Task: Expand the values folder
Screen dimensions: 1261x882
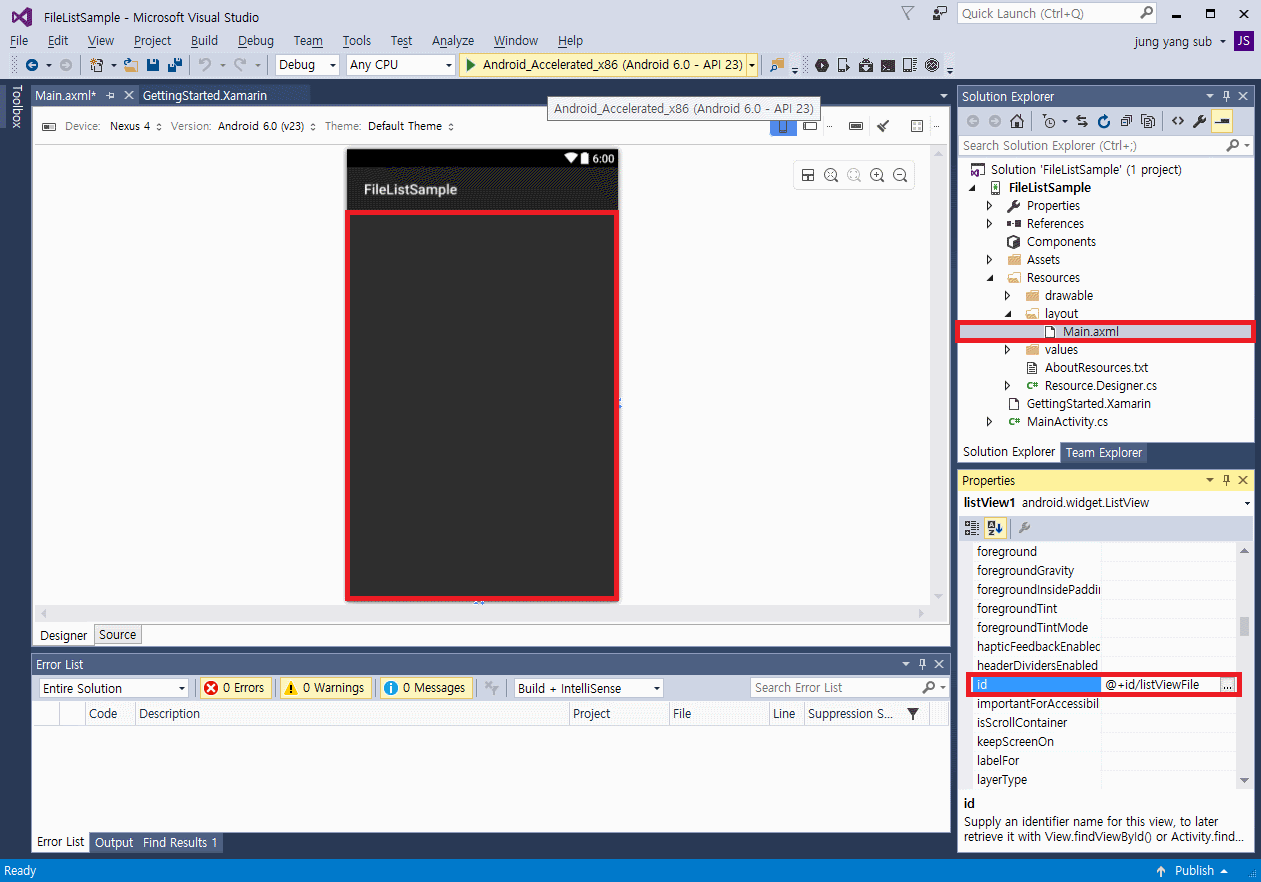Action: (x=1008, y=350)
